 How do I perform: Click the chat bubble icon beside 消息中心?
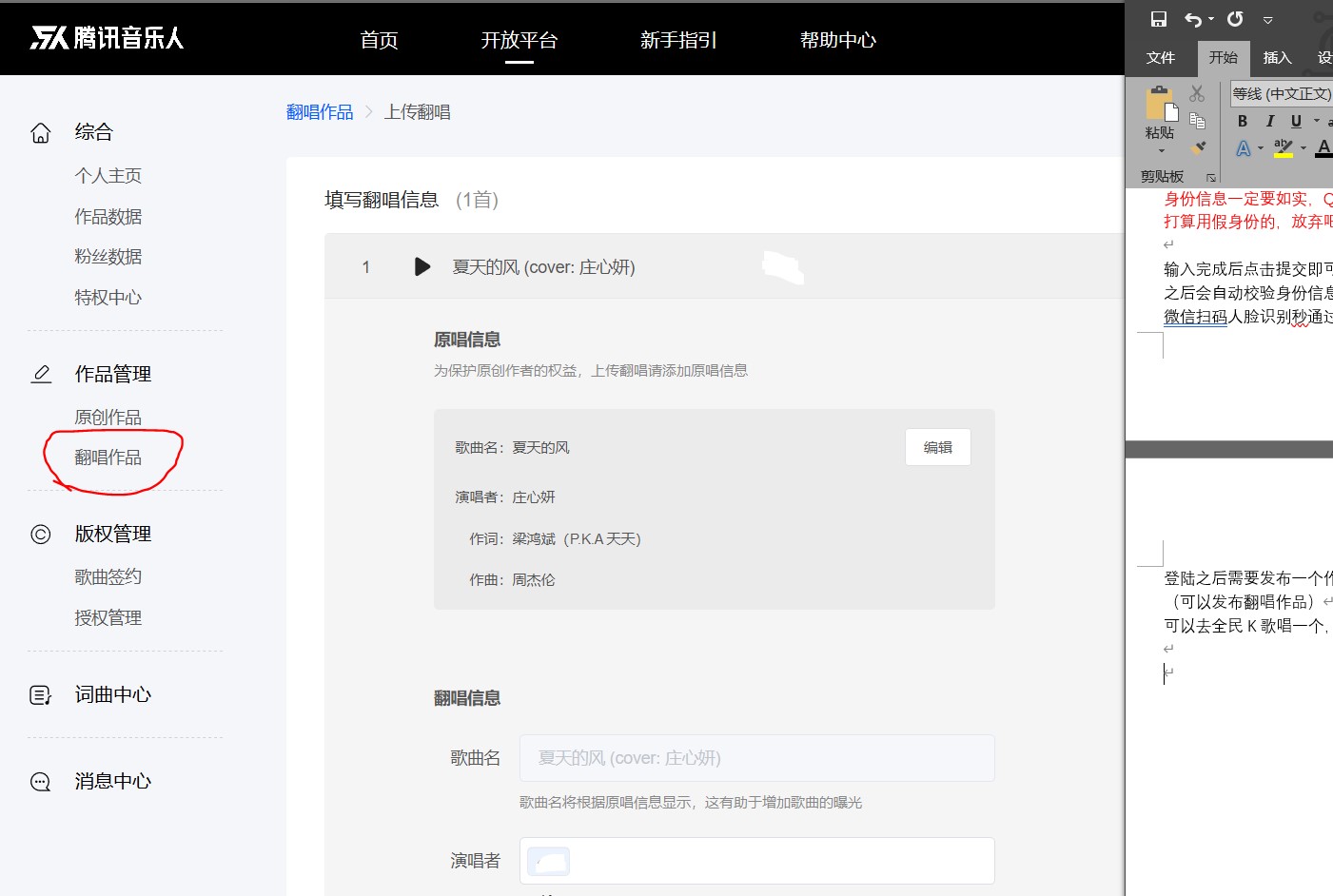click(x=41, y=782)
